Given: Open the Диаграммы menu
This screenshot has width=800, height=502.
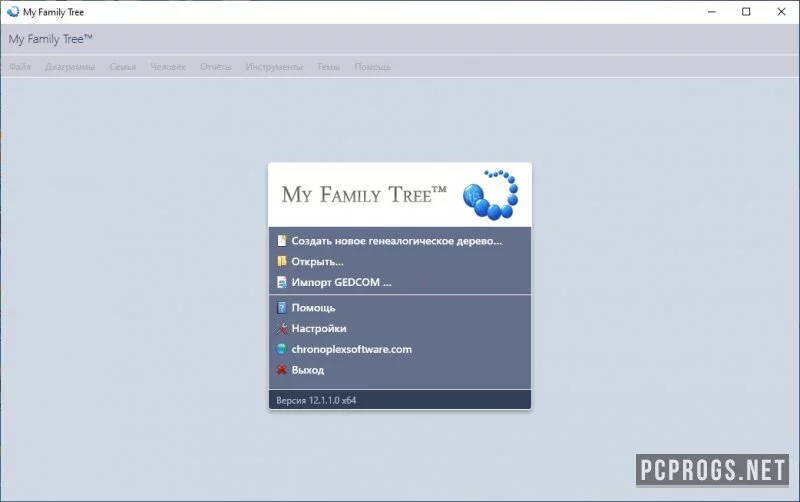Looking at the screenshot, I should 70,67.
